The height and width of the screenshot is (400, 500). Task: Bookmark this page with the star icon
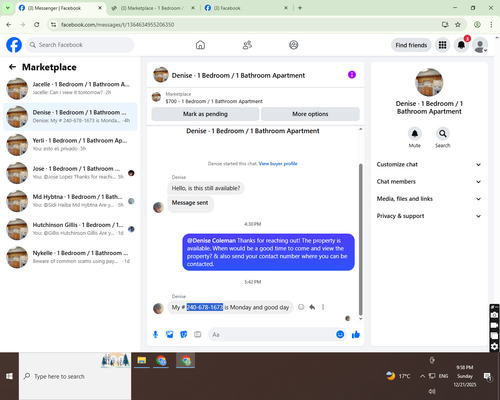tap(458, 24)
